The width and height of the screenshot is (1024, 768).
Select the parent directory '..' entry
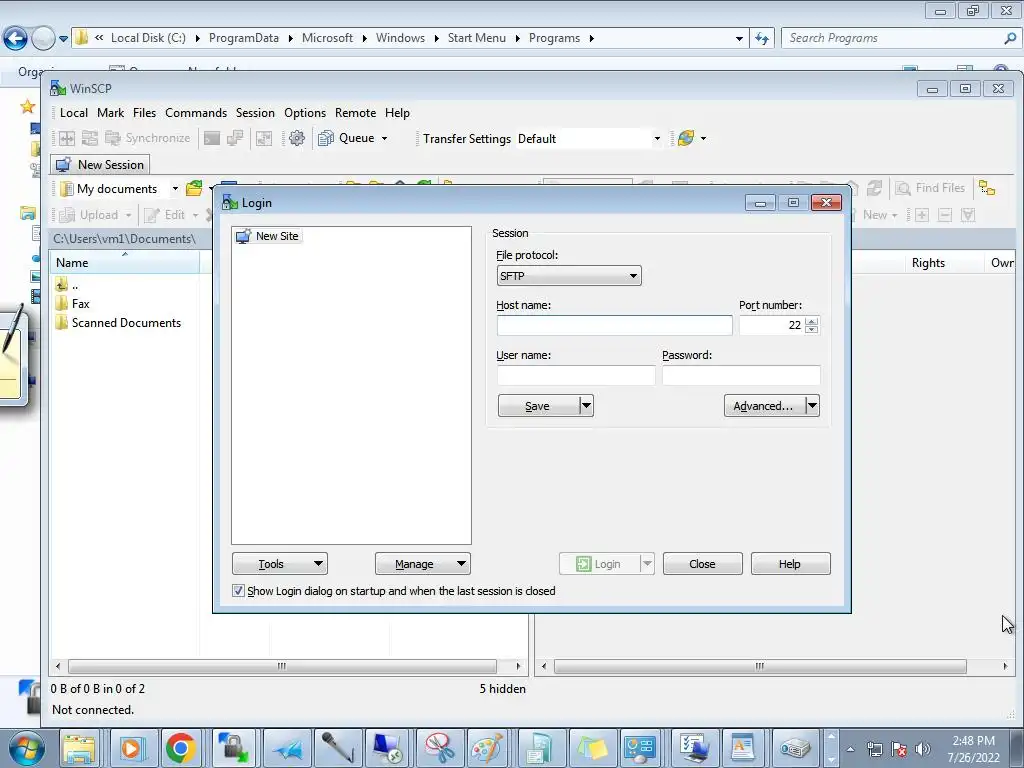pyautogui.click(x=67, y=285)
